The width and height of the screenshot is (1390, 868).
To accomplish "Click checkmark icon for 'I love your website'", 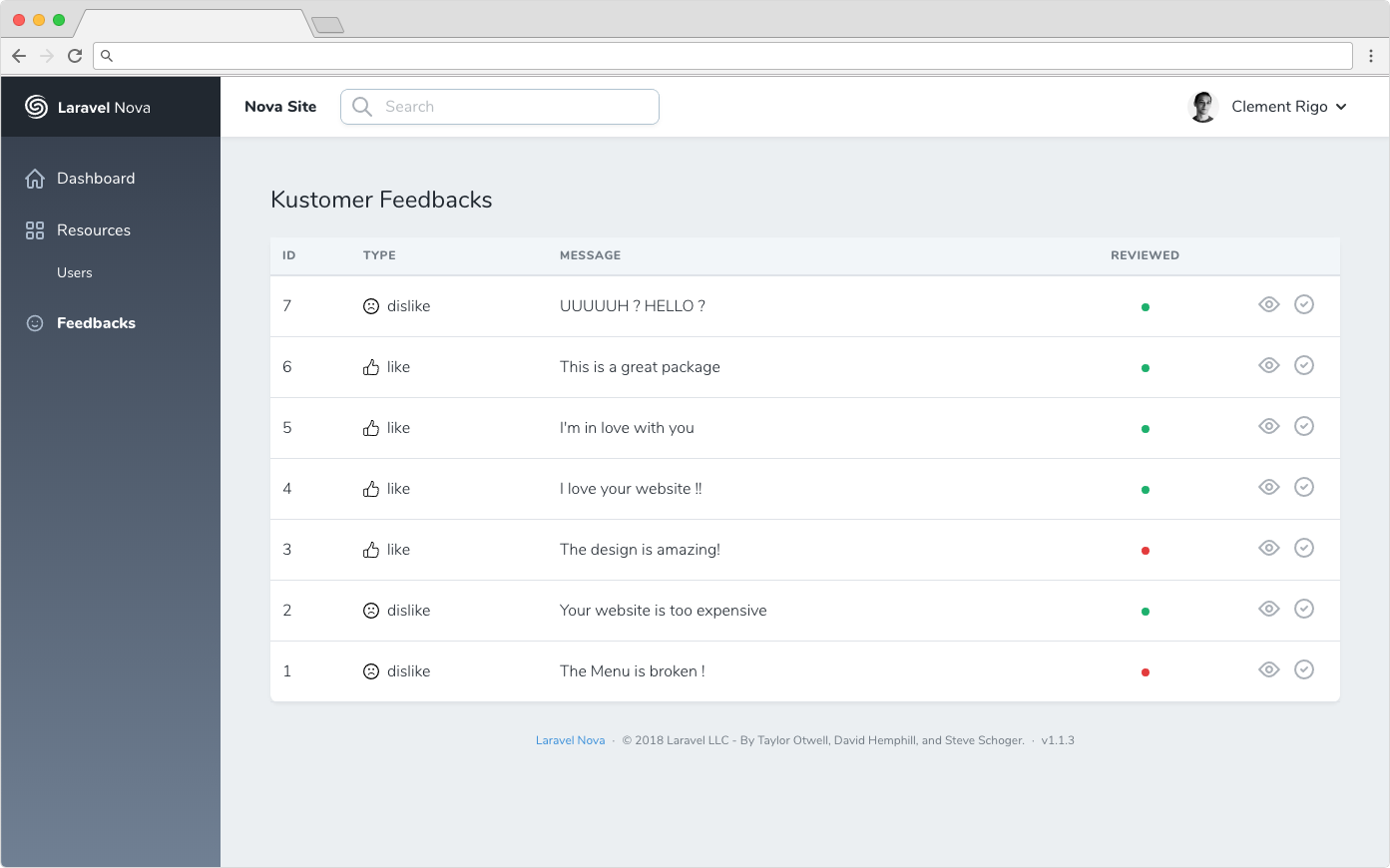I will [x=1303, y=487].
